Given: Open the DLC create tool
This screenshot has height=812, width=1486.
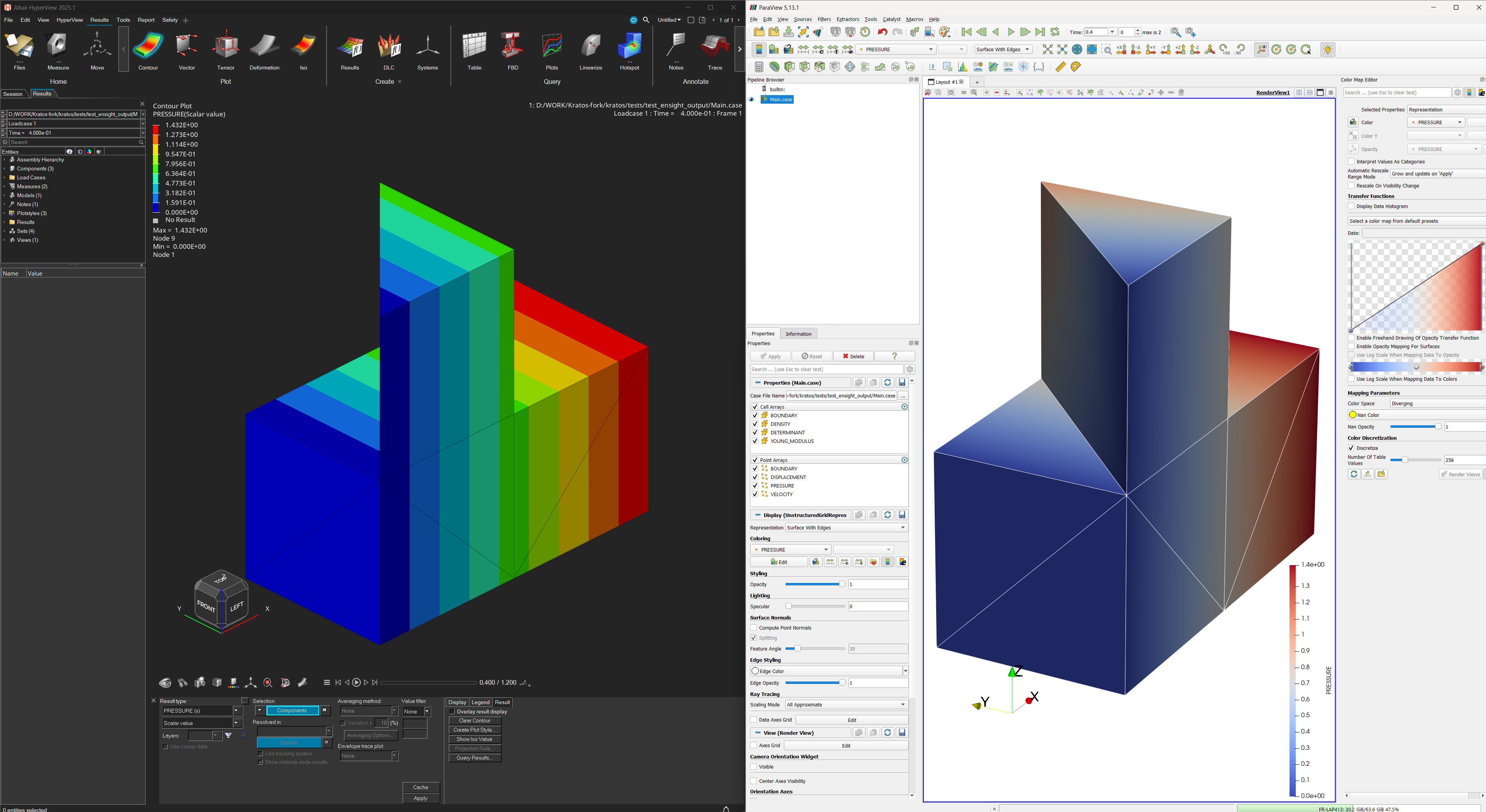Looking at the screenshot, I should (x=389, y=51).
